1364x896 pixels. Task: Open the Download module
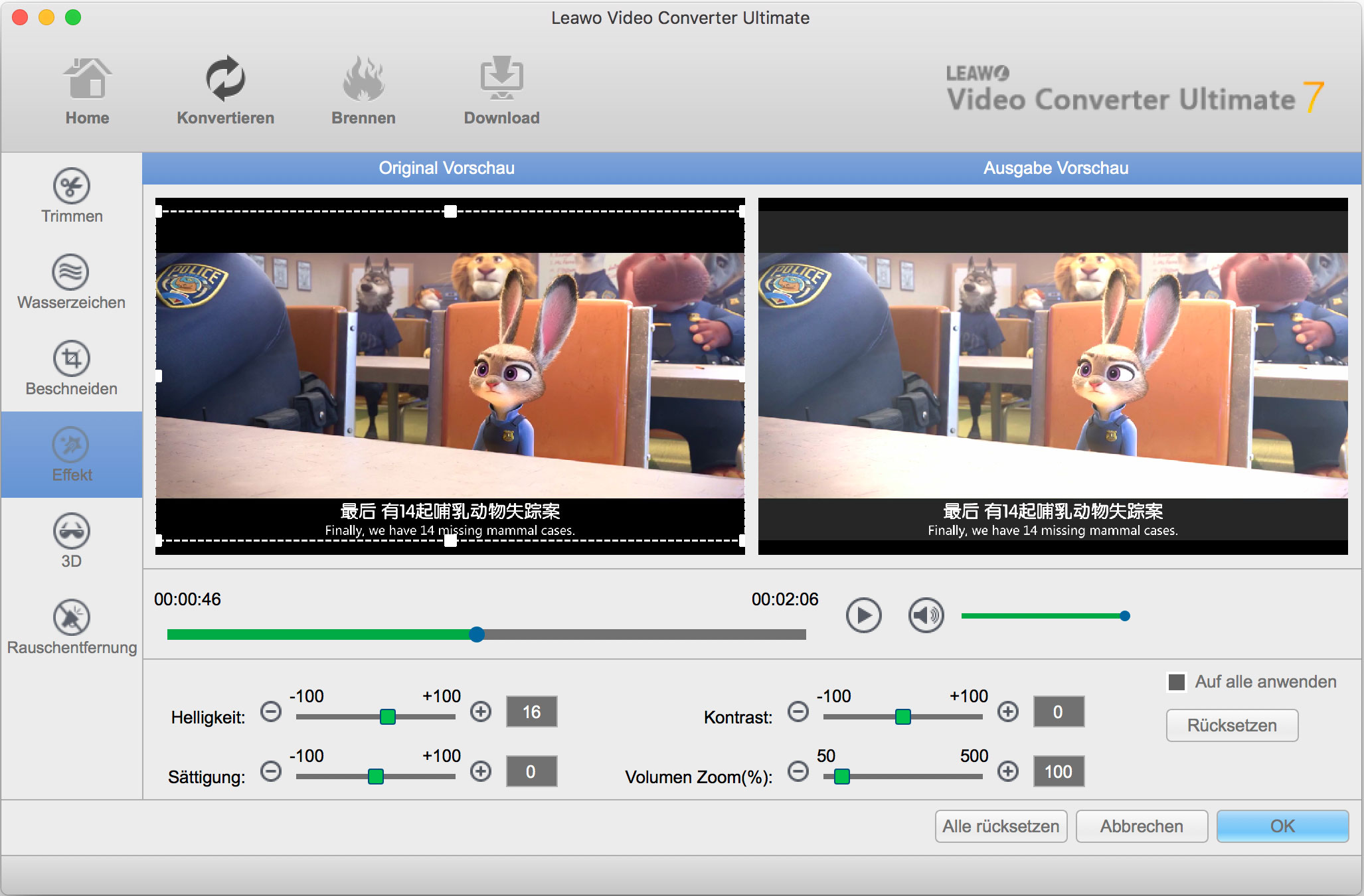(x=501, y=92)
